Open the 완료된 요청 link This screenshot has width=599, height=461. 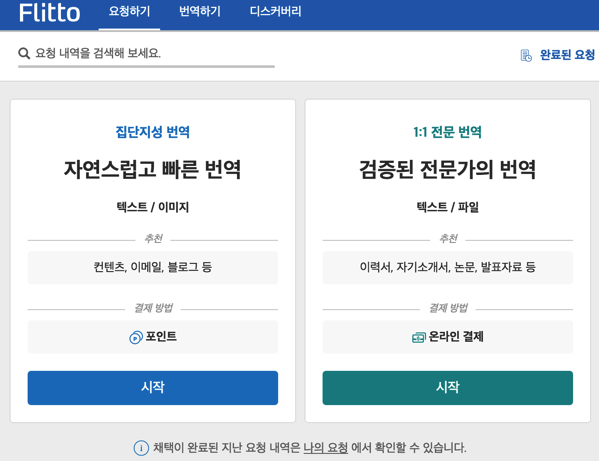coord(567,55)
